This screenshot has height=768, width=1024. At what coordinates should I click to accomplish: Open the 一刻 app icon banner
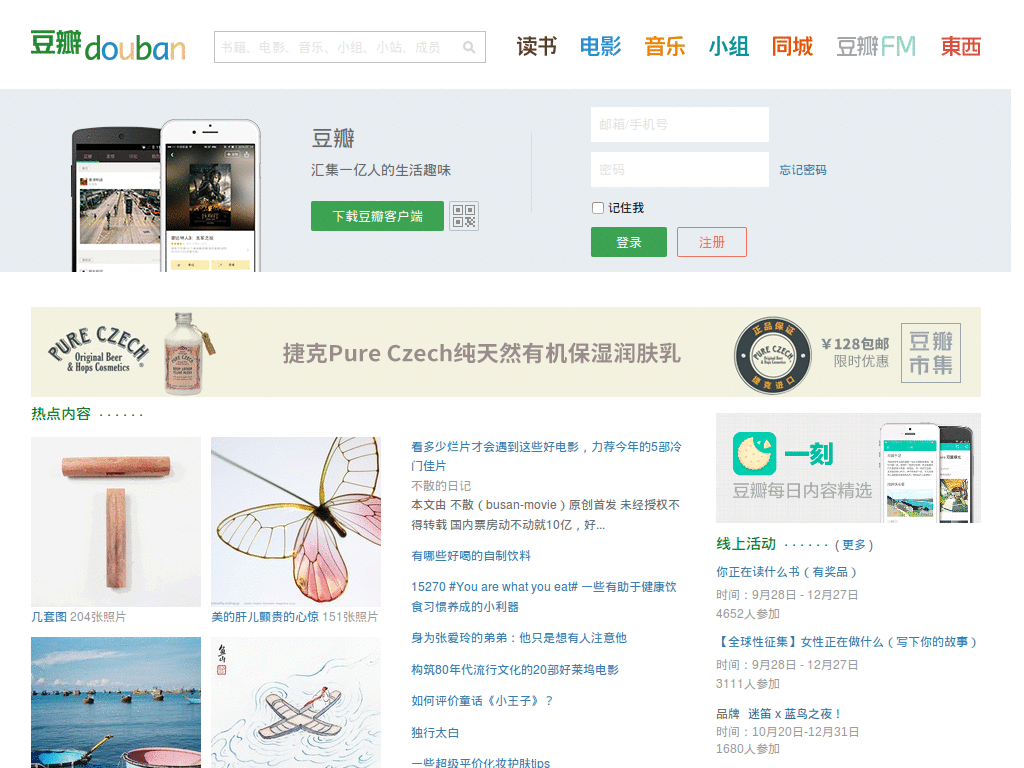coord(848,468)
